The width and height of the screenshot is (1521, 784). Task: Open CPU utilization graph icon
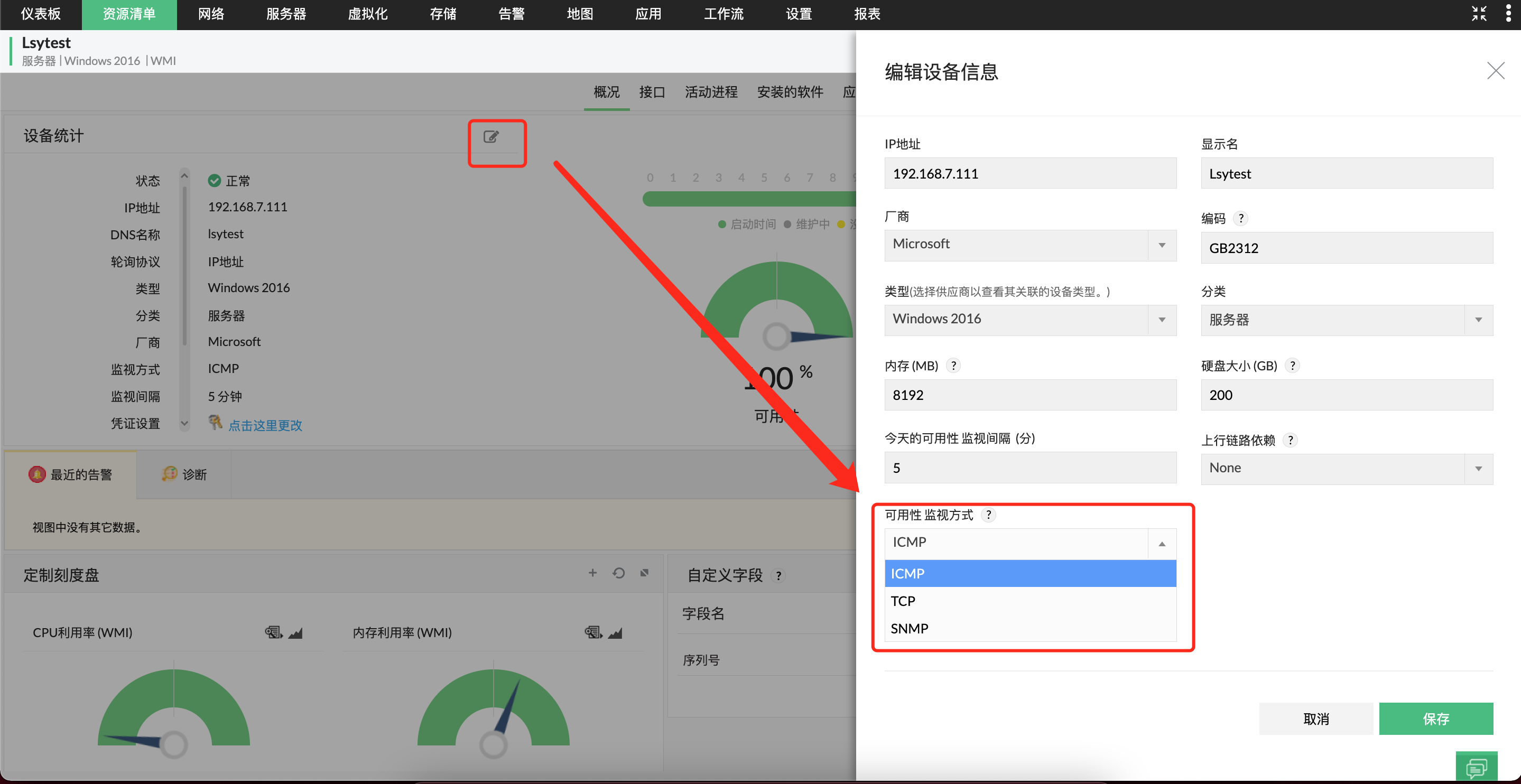point(295,633)
